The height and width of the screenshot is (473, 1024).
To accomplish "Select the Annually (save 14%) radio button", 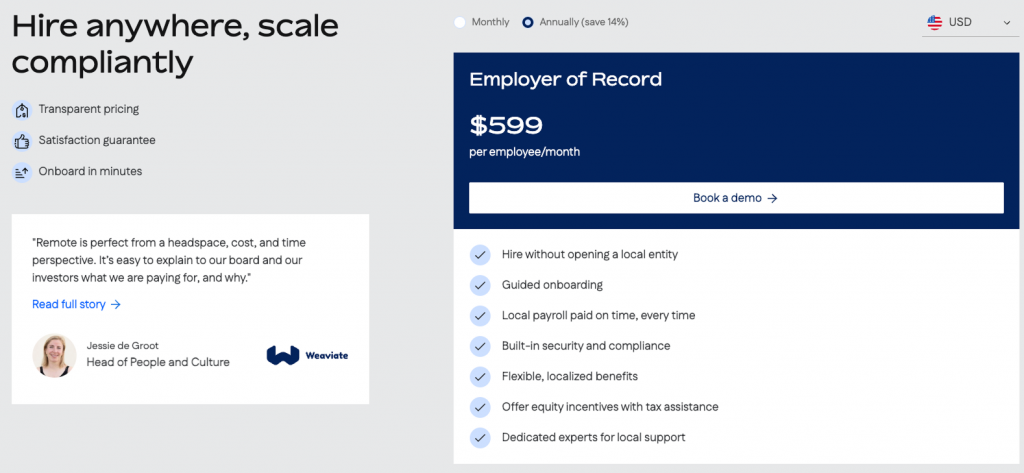I will (x=528, y=22).
